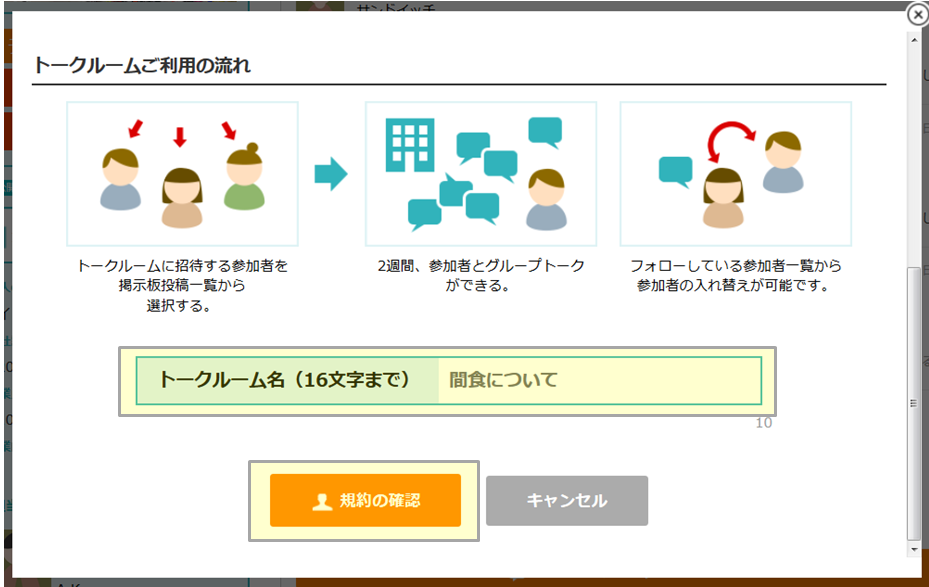Focus the トークルーム名 text field

point(598,380)
